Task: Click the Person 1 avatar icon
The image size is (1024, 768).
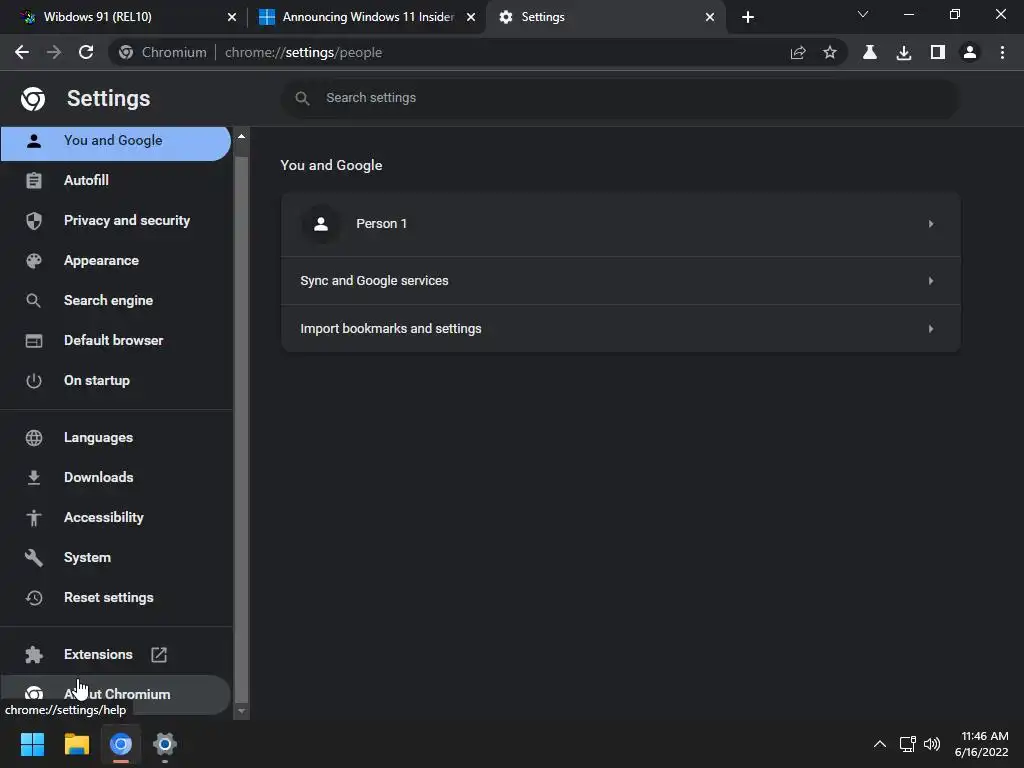Action: coord(321,224)
